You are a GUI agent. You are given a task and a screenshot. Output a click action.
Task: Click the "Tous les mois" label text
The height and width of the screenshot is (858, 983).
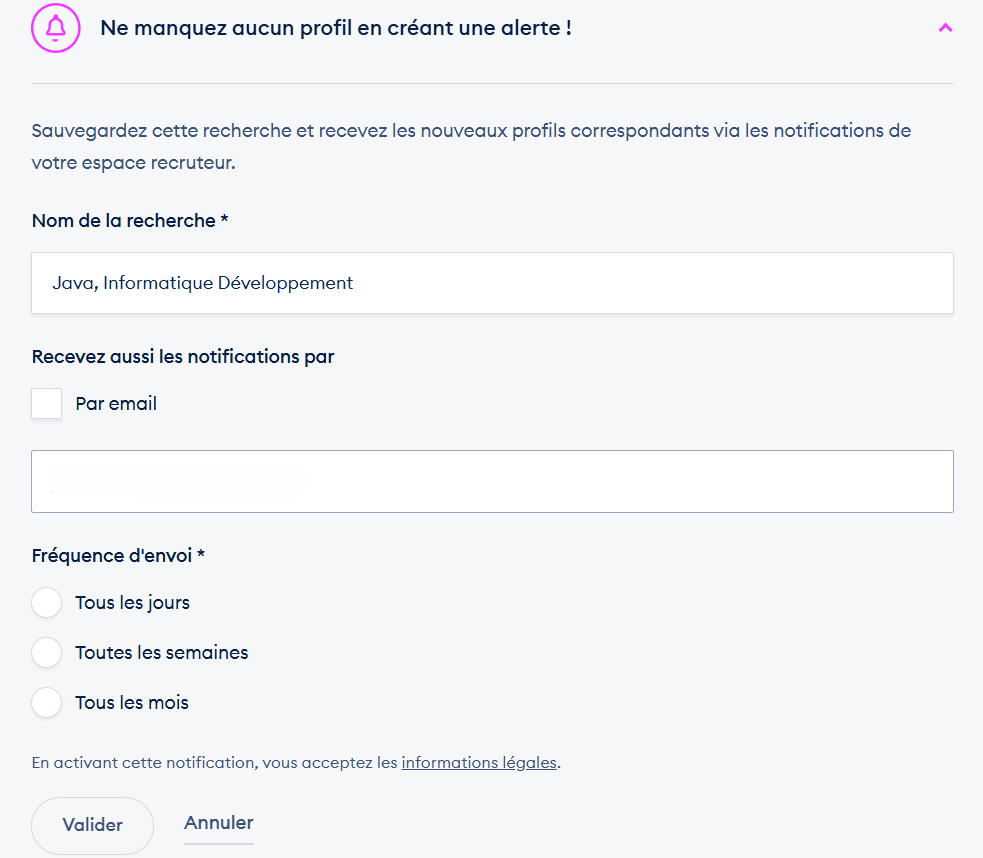coord(131,703)
